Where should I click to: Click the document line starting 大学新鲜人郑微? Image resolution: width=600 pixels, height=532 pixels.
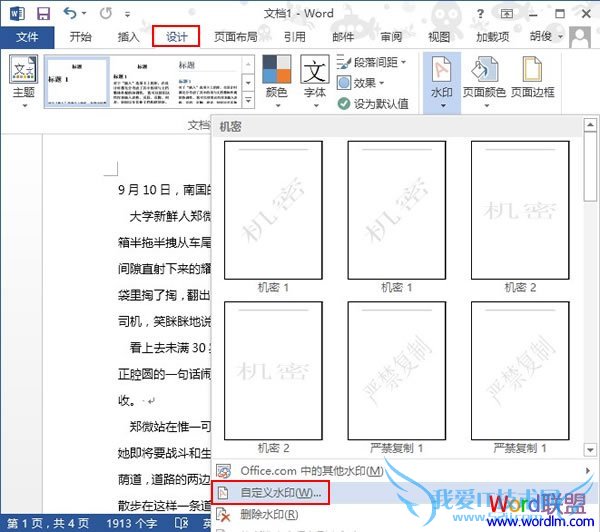tap(170, 216)
